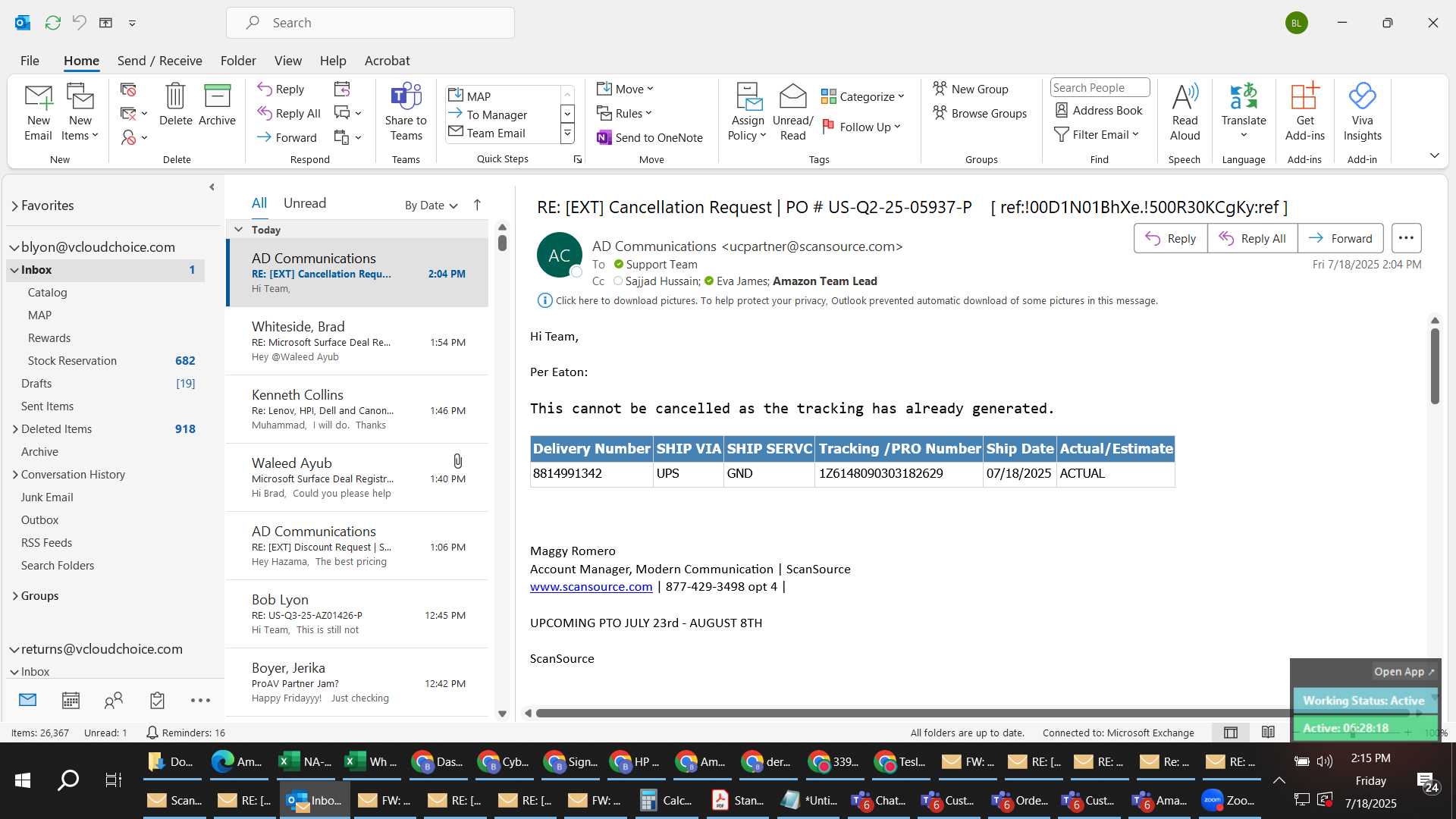Expand the Quick Steps gallery
This screenshot has width=1456, height=819.
pyautogui.click(x=567, y=134)
